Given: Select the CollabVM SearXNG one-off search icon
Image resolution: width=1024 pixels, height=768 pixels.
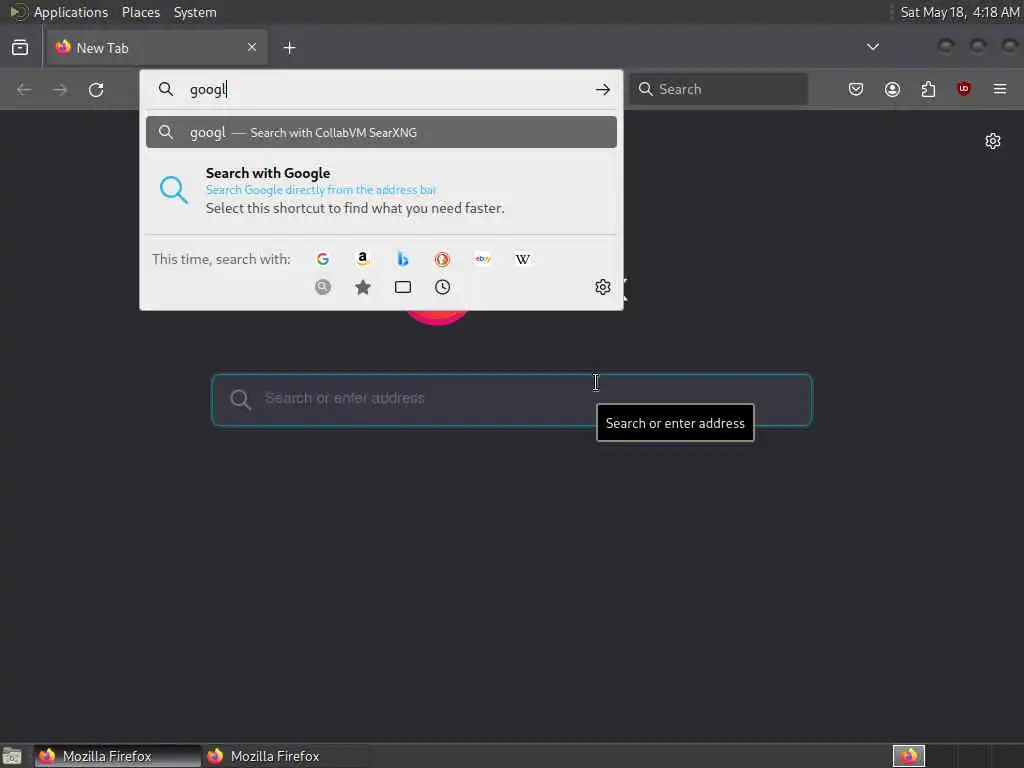Looking at the screenshot, I should point(323,287).
